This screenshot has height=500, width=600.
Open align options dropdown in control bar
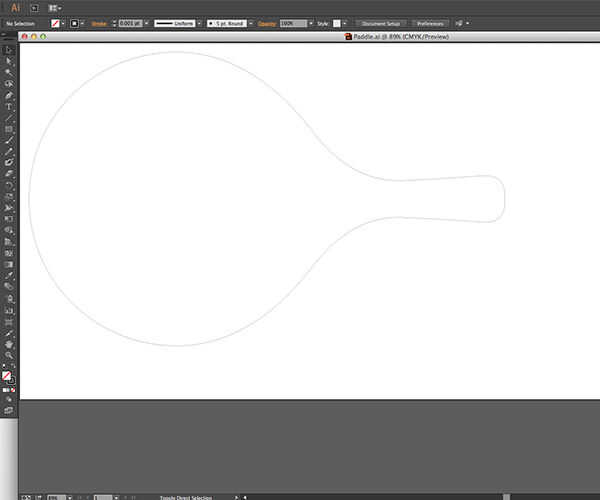[468, 23]
